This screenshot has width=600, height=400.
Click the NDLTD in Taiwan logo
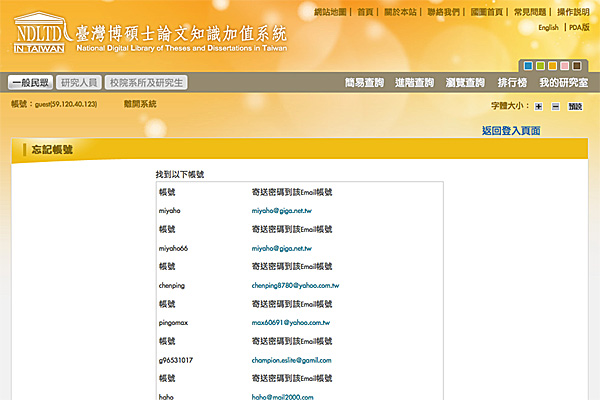tap(37, 33)
